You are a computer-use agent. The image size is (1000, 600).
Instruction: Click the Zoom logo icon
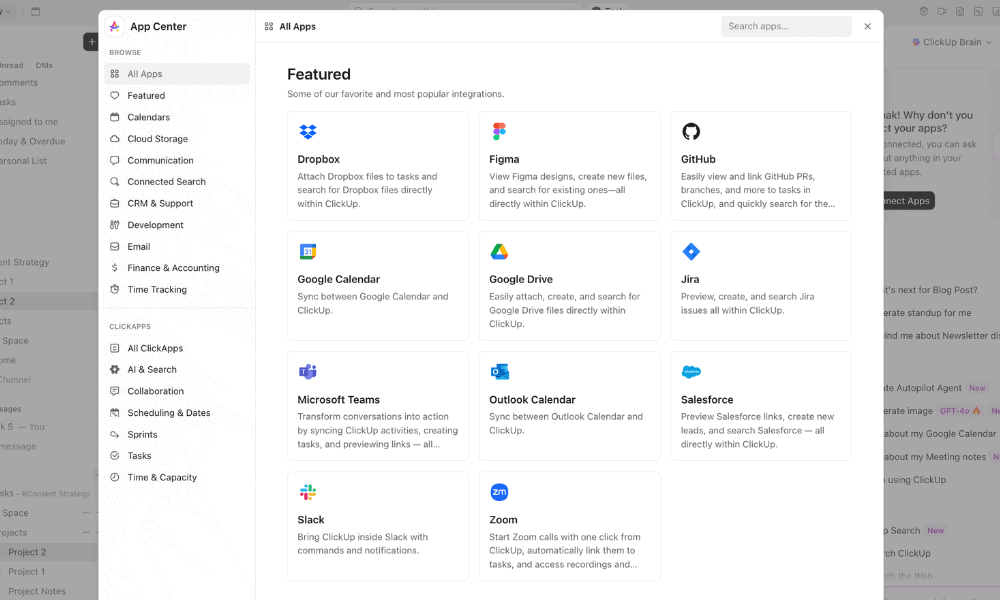499,492
